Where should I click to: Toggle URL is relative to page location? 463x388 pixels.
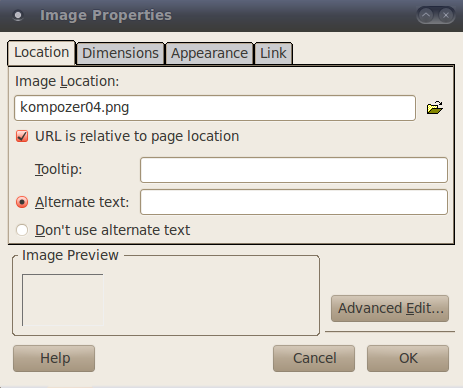click(x=22, y=136)
